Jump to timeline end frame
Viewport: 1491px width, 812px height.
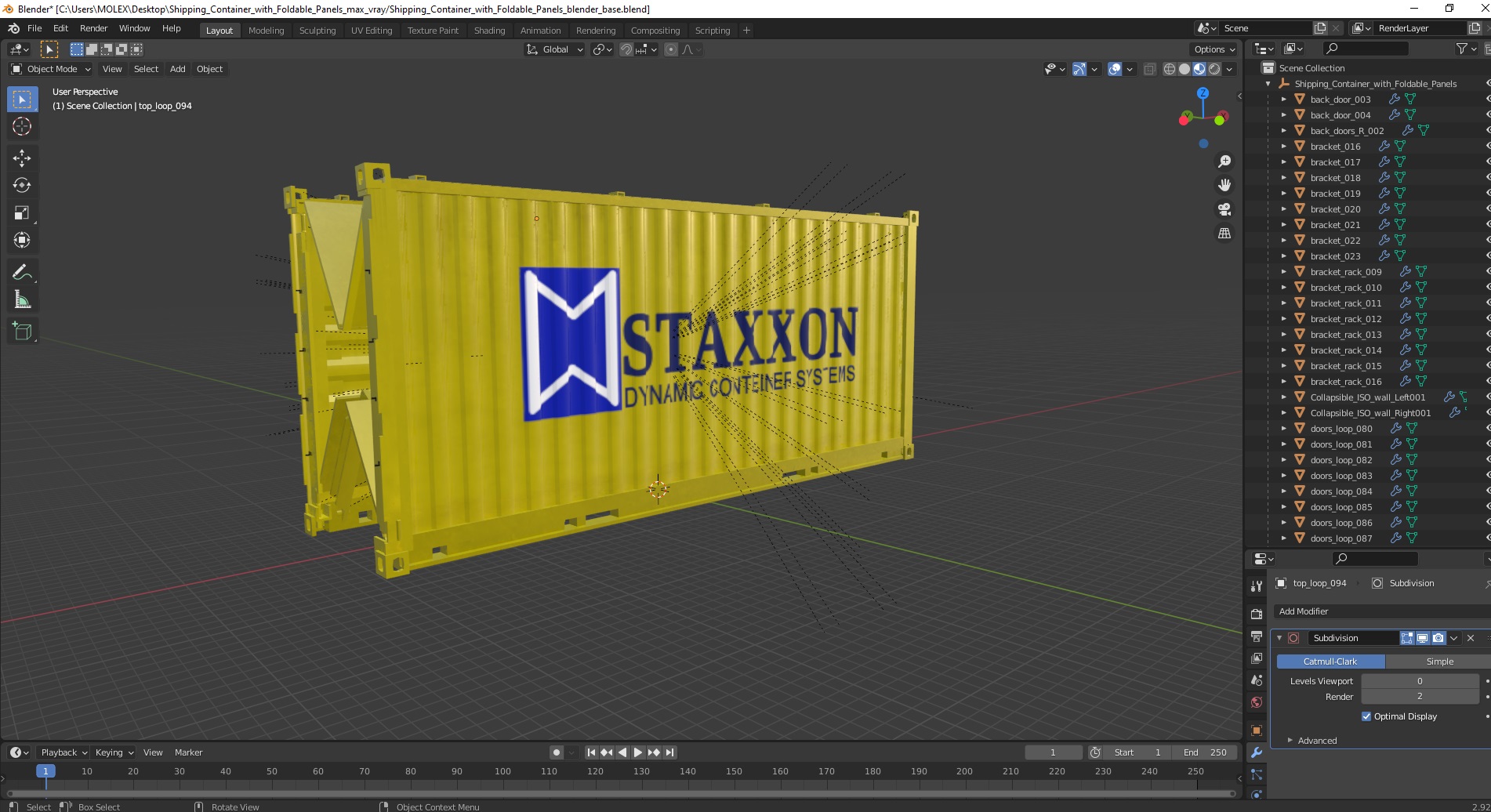click(669, 752)
